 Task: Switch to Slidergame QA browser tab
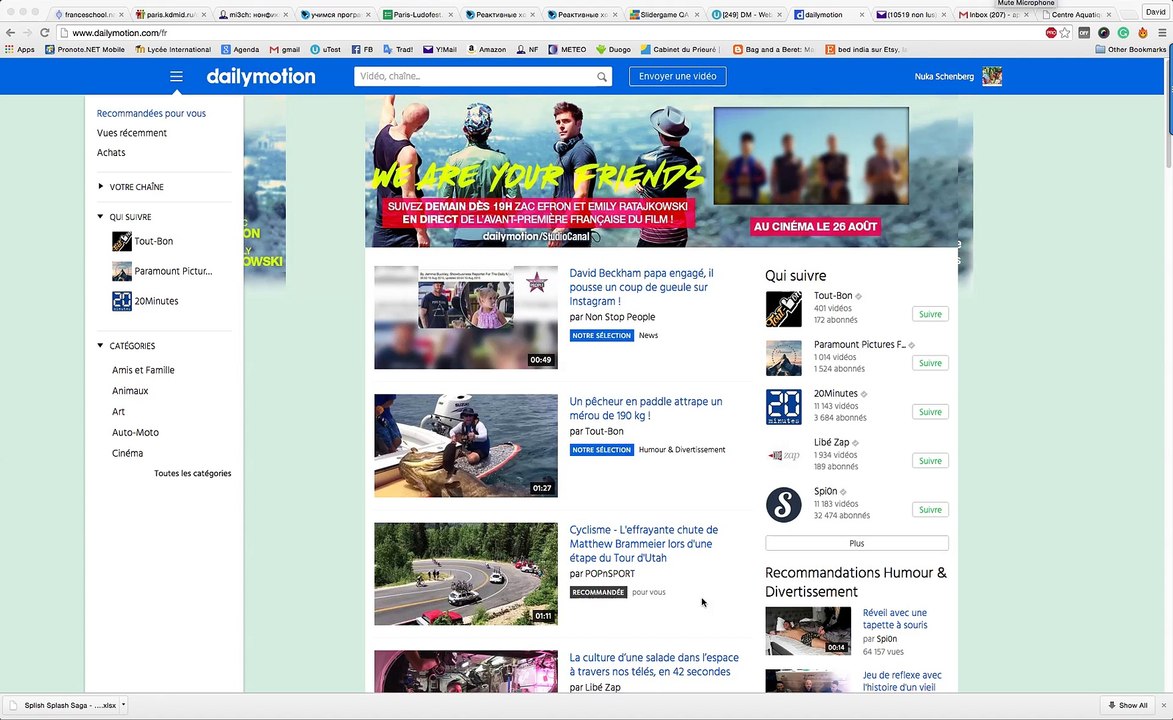coord(663,14)
